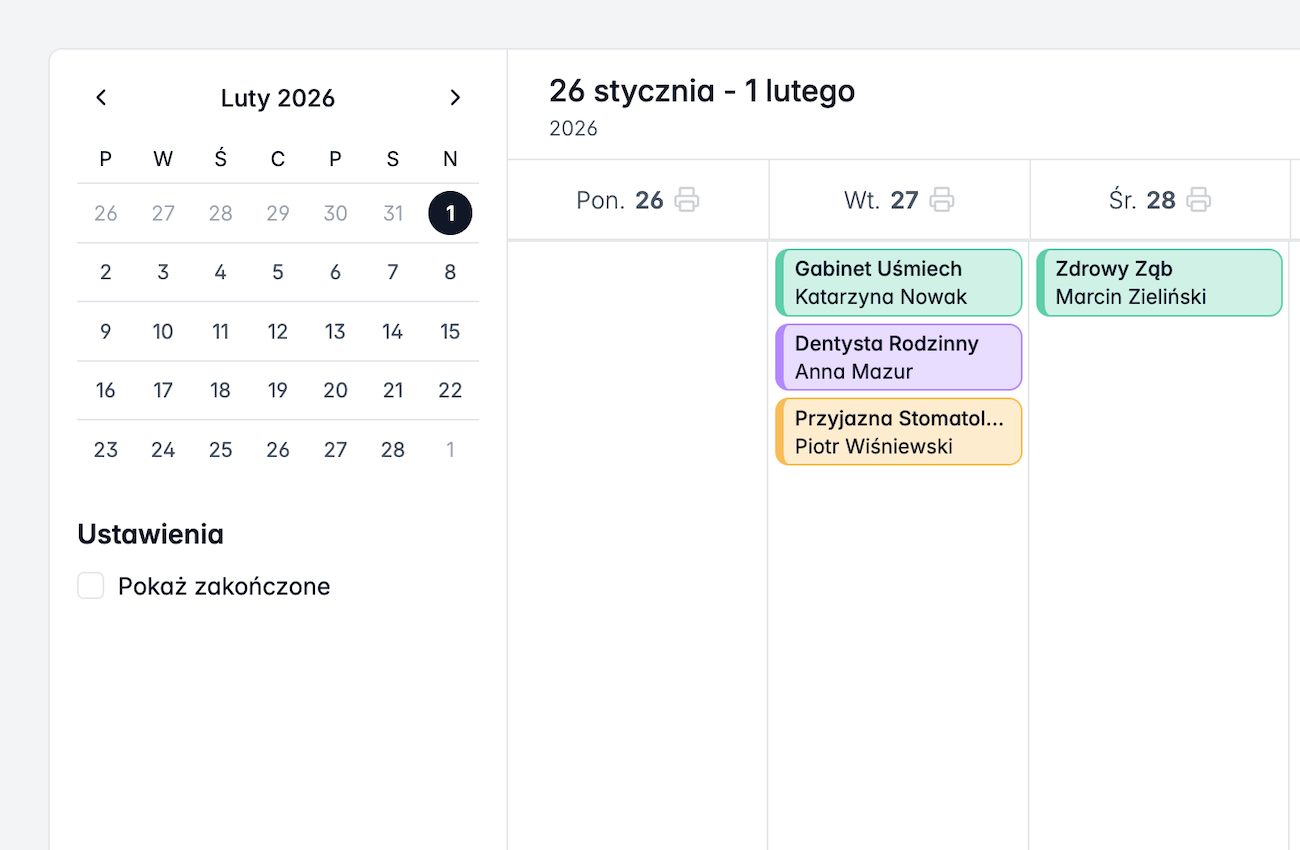Click the print icon for Wt. 27
This screenshot has width=1300, height=850.
click(x=942, y=200)
